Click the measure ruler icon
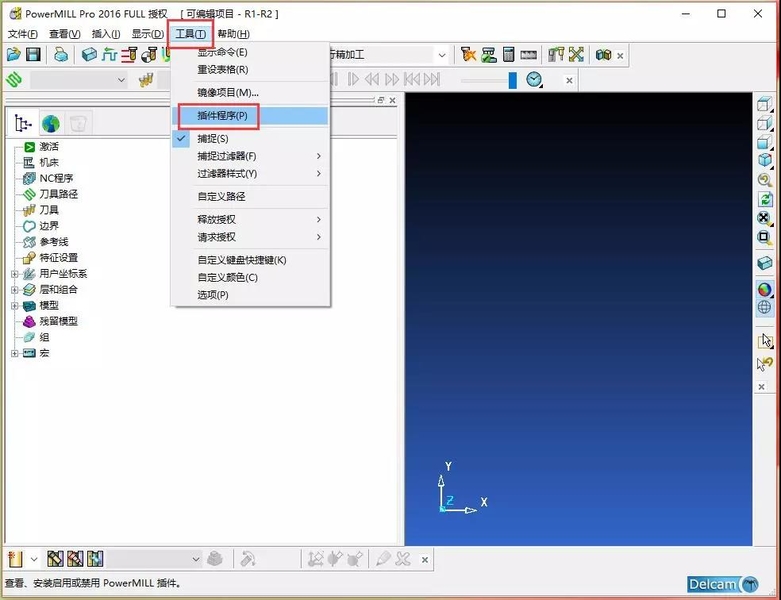Screen dimensions: 781x600 (528, 55)
